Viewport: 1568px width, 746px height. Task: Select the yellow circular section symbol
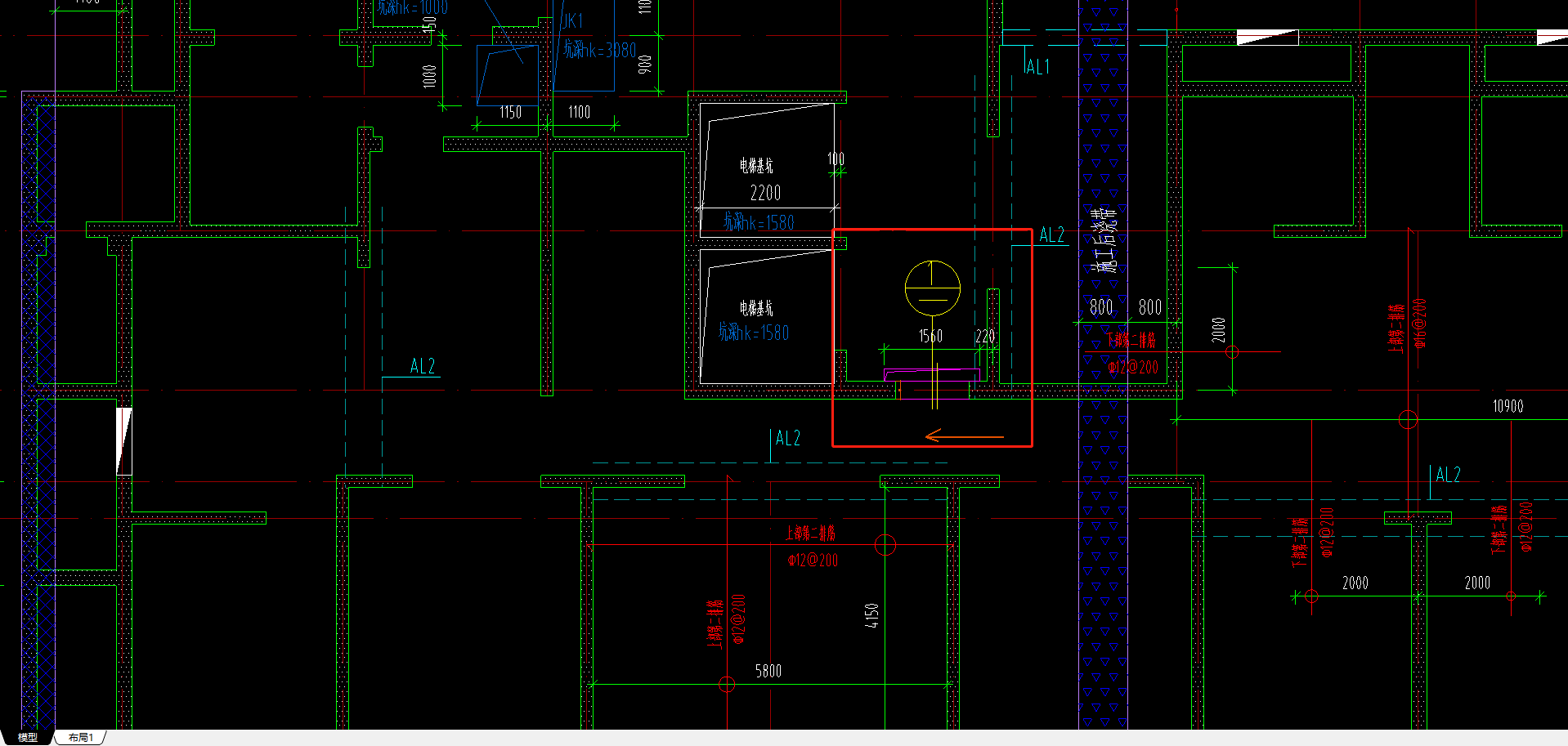[932, 288]
